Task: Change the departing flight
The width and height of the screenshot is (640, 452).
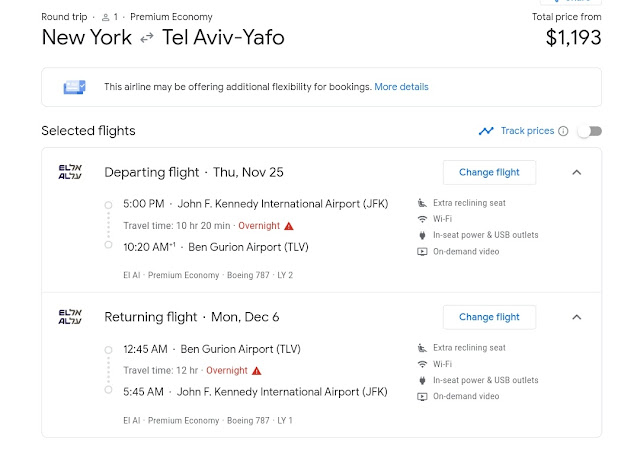Action: [x=489, y=172]
